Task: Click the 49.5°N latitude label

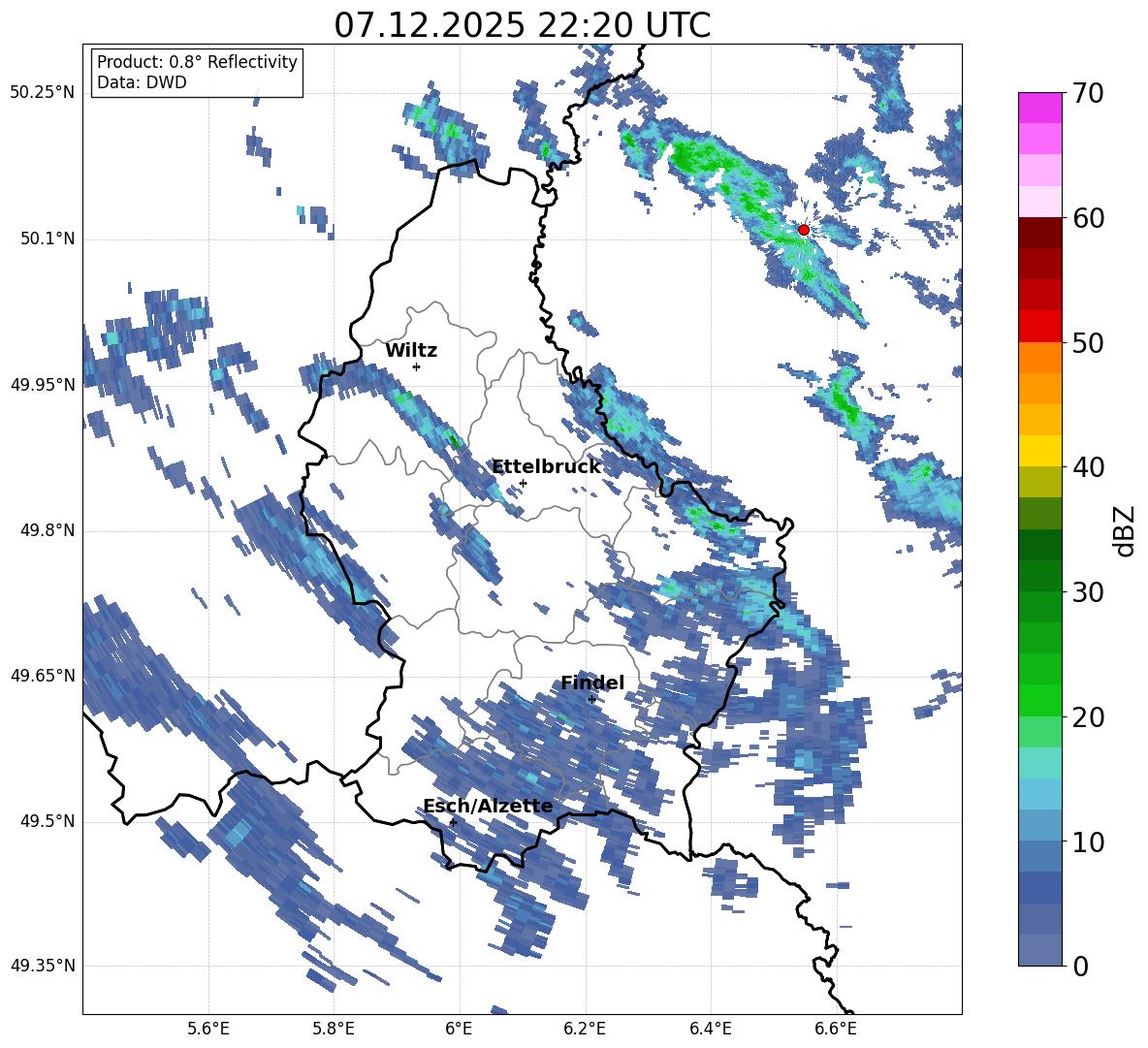Action: point(47,821)
